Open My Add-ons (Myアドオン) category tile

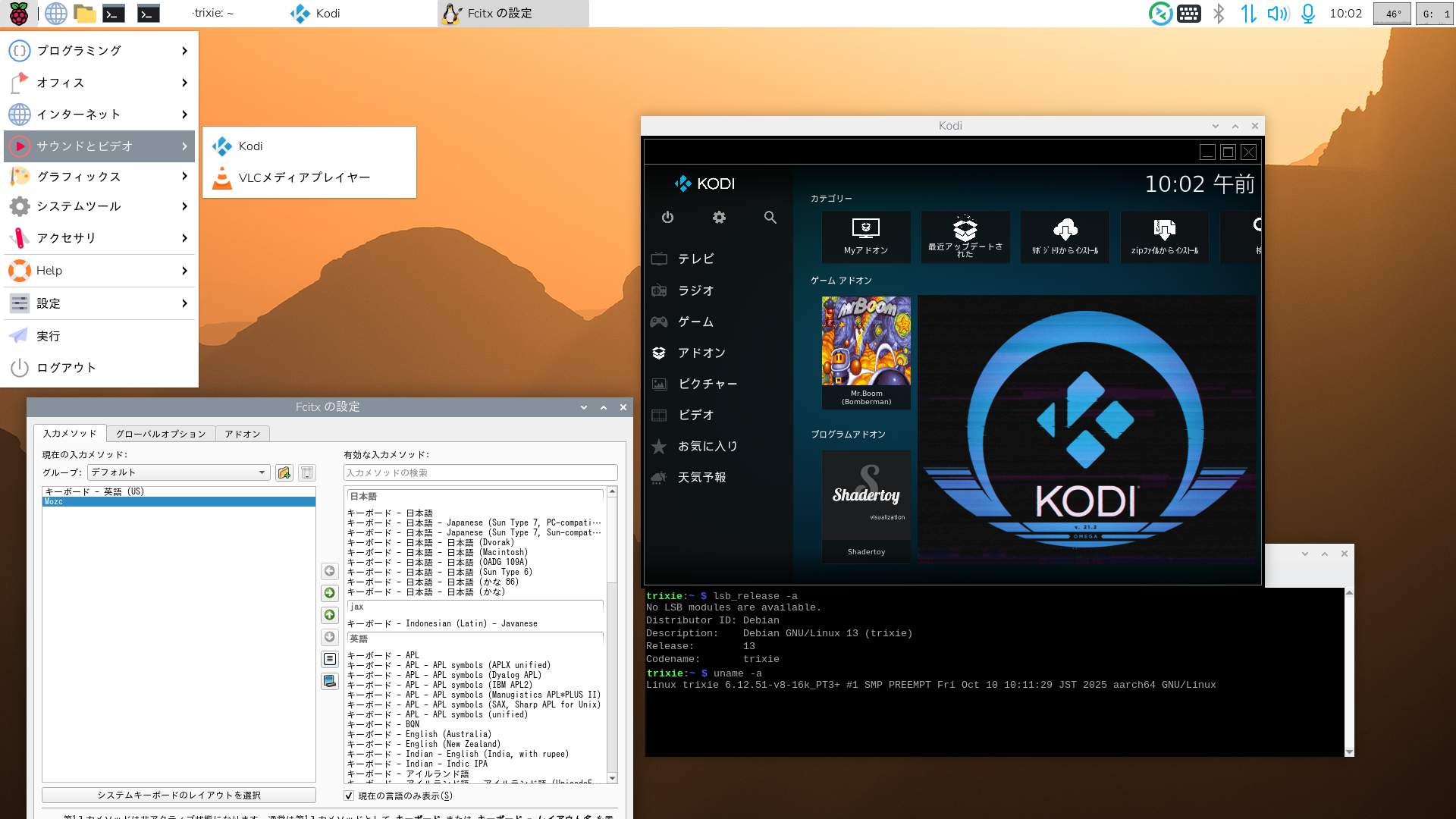pyautogui.click(x=866, y=237)
